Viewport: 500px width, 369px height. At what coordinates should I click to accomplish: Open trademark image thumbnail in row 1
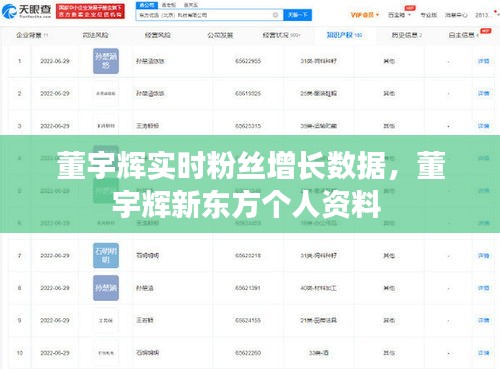[106, 61]
